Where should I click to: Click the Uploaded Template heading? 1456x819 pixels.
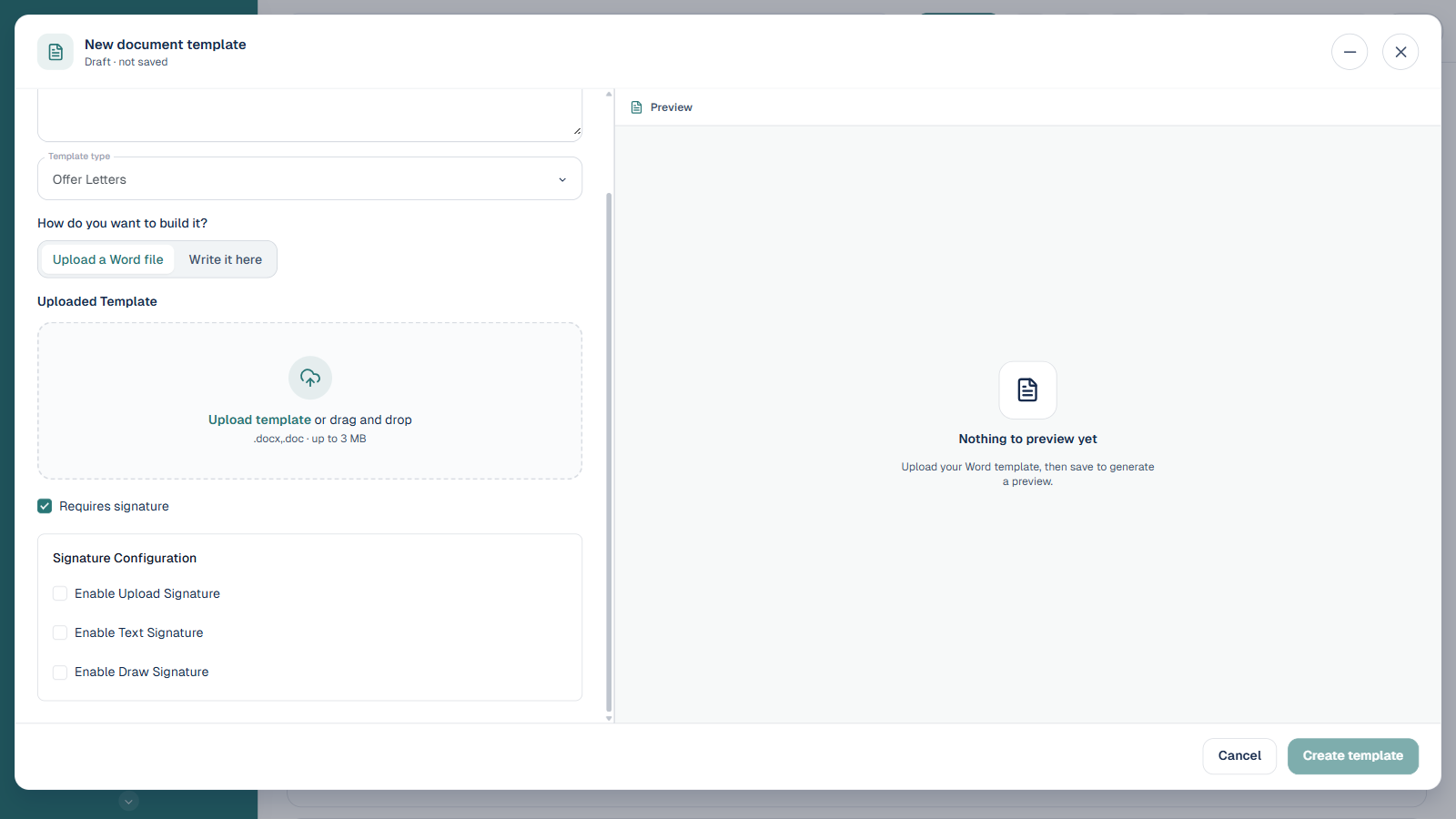coord(97,301)
